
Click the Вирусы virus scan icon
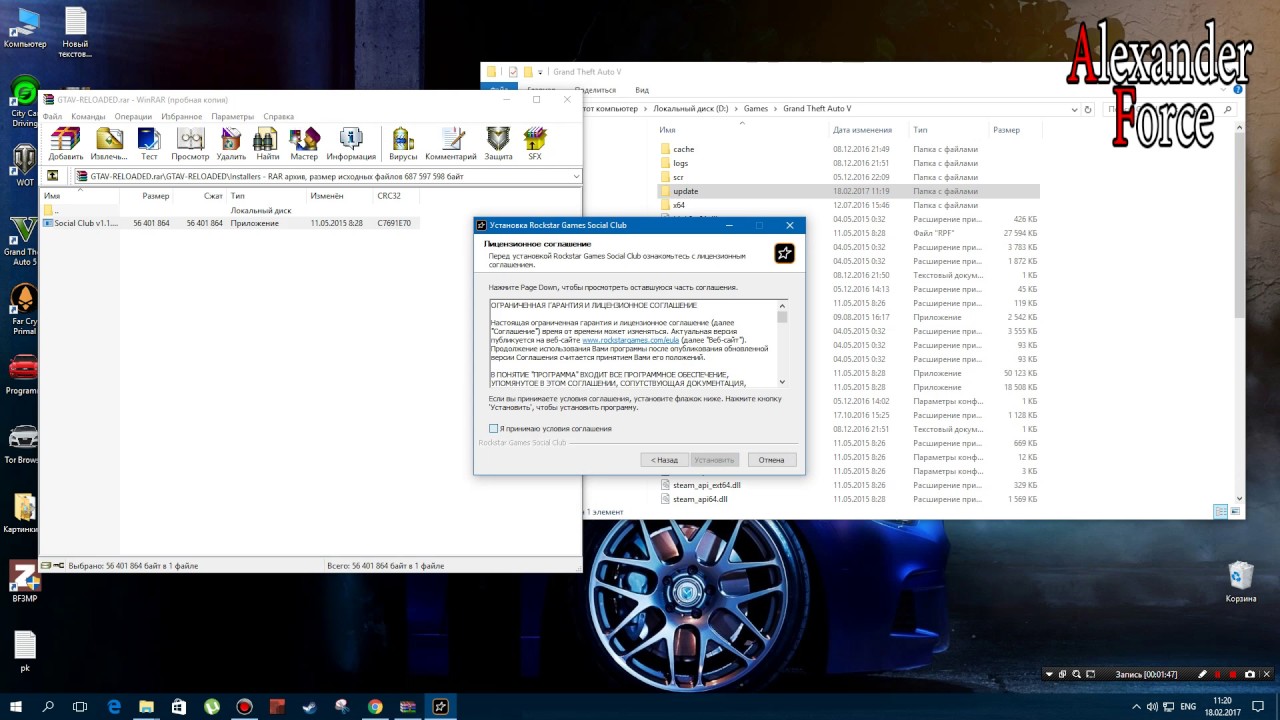pos(403,143)
